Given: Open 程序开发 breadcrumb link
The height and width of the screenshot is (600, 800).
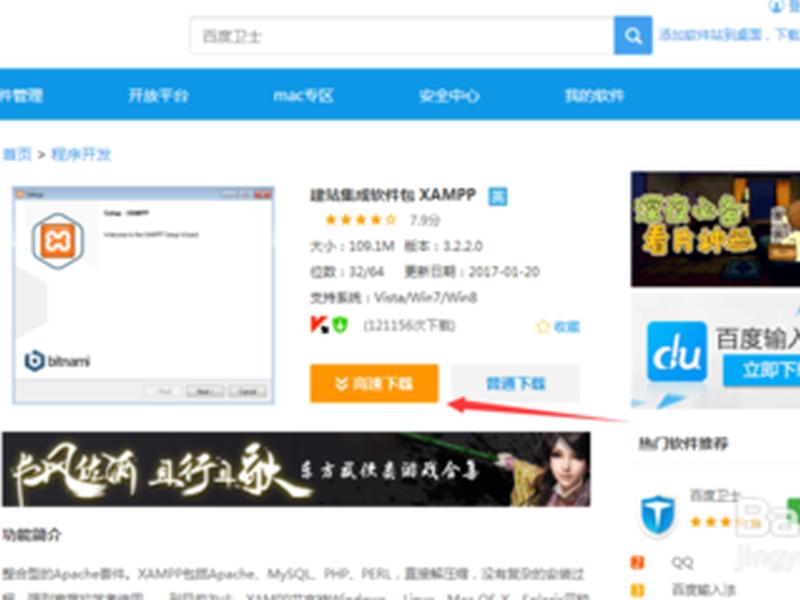Looking at the screenshot, I should [x=81, y=154].
